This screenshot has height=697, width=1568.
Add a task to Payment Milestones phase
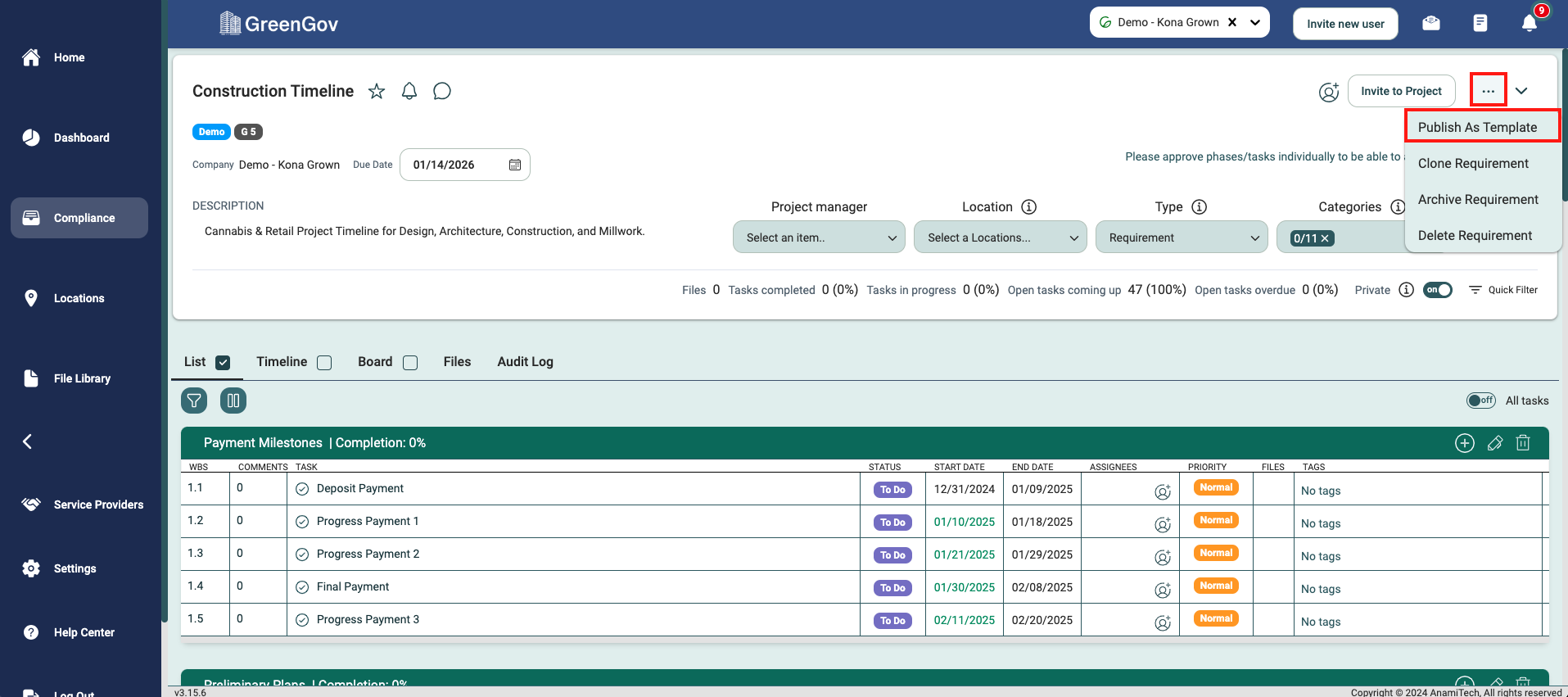tap(1464, 443)
